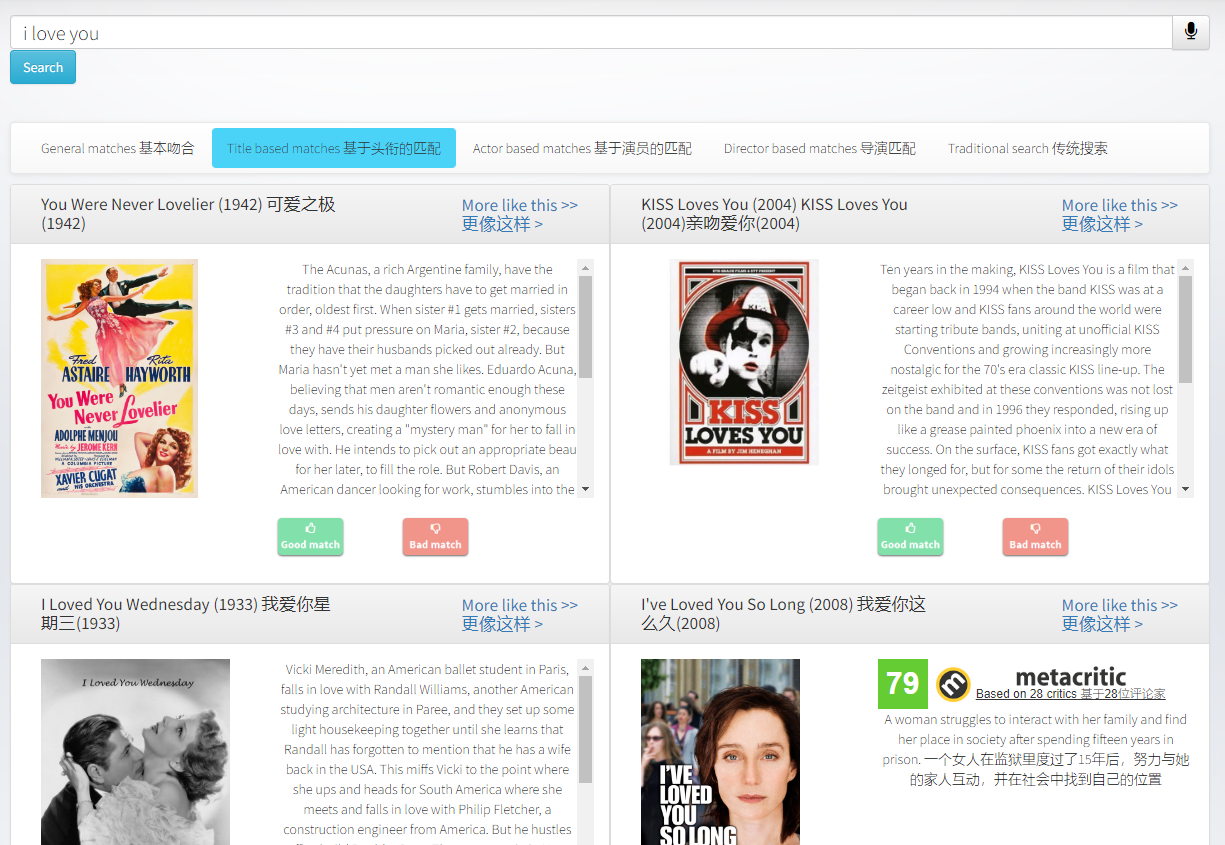This screenshot has width=1225, height=845.
Task: Click the KISS Loves You poster thumbnail
Action: coord(744,362)
